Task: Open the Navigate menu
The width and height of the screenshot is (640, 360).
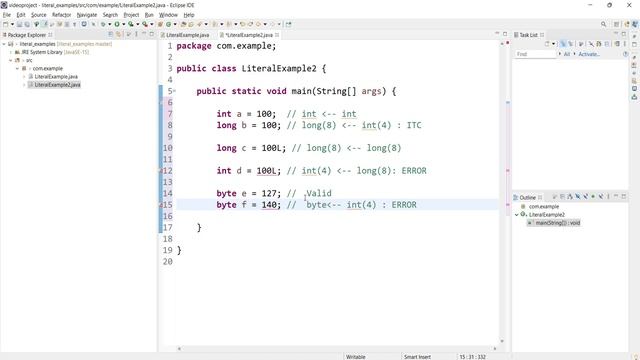Action: 87,15
